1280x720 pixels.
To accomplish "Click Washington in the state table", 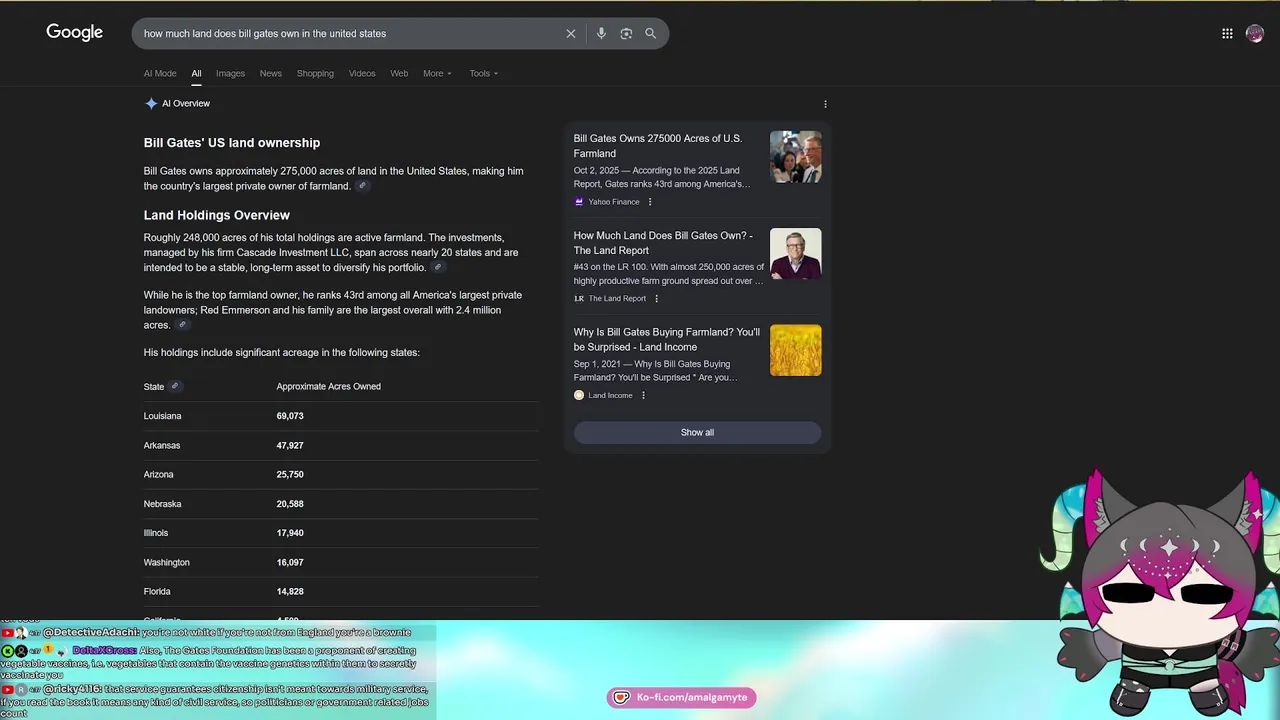I will click(166, 562).
